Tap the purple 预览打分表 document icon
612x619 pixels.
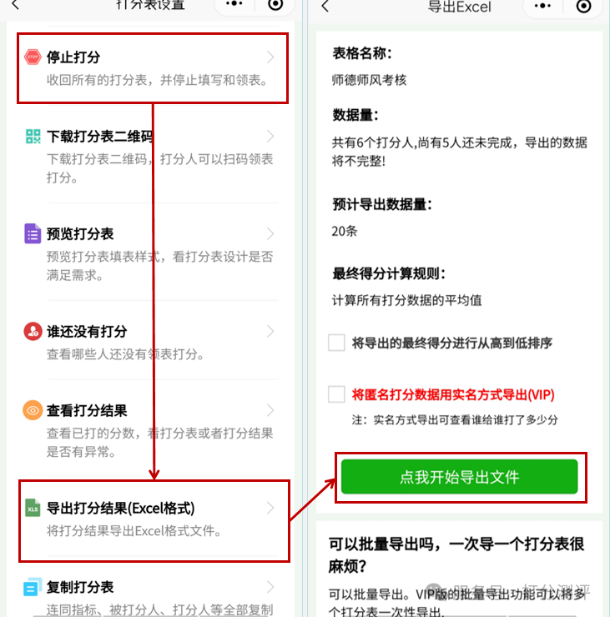click(x=33, y=233)
